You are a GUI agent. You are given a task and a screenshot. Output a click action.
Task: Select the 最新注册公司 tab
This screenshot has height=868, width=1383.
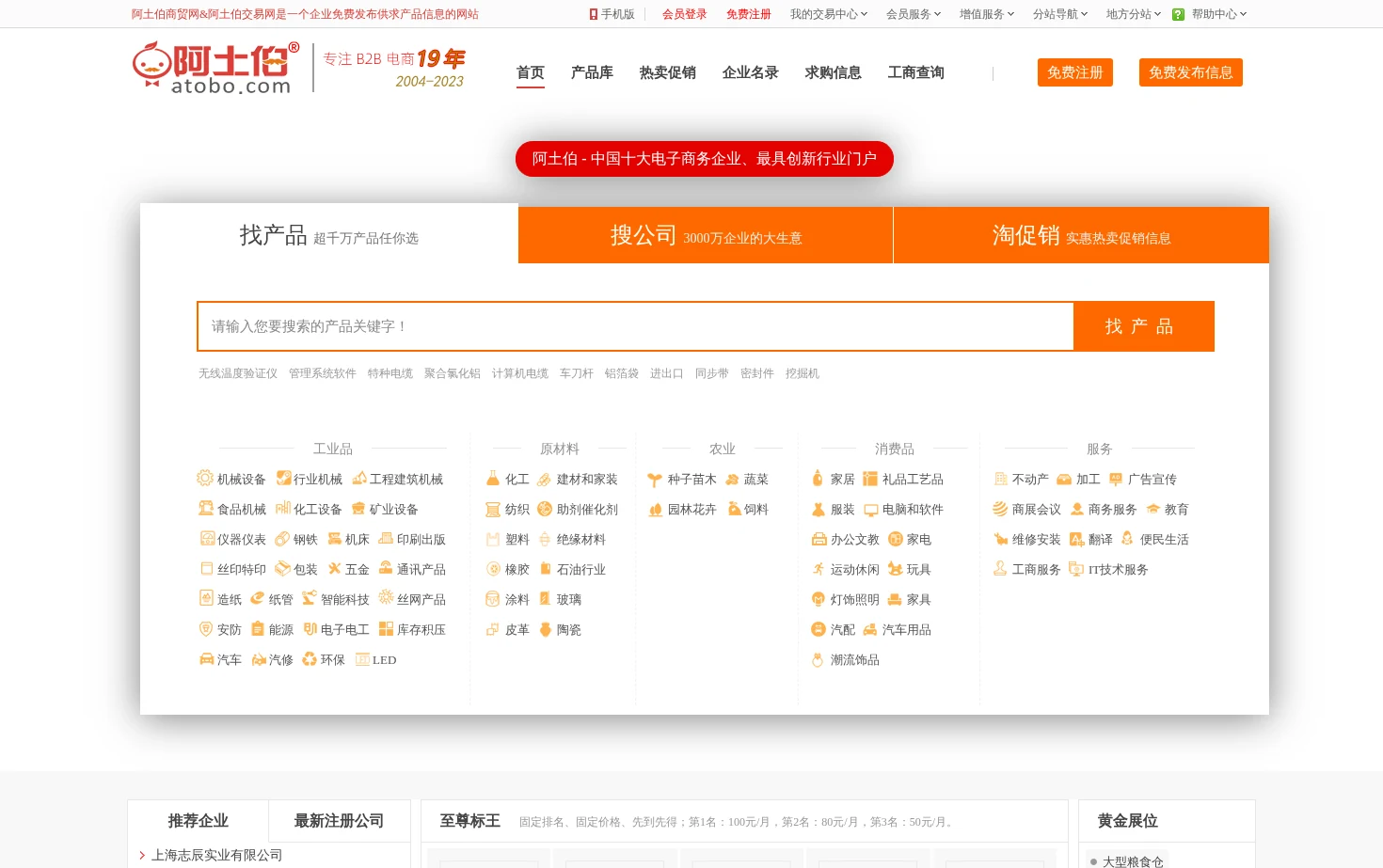pos(339,821)
